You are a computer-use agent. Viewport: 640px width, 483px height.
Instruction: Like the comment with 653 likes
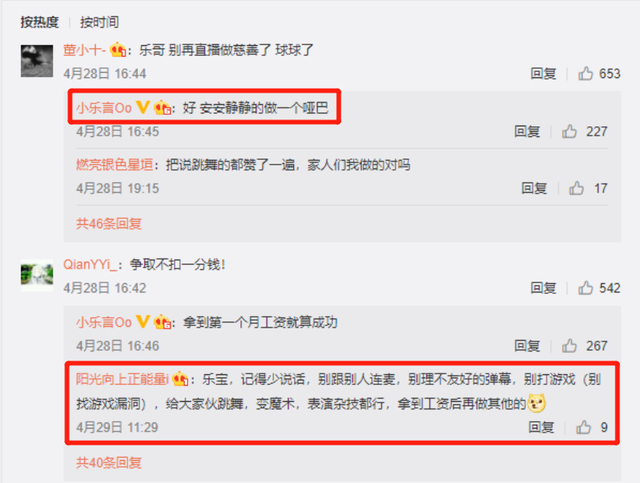pos(585,73)
